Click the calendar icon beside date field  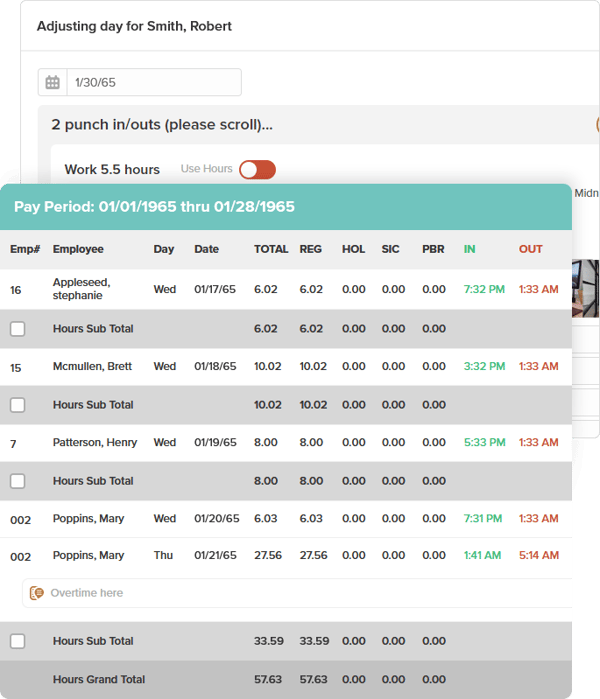tap(53, 82)
